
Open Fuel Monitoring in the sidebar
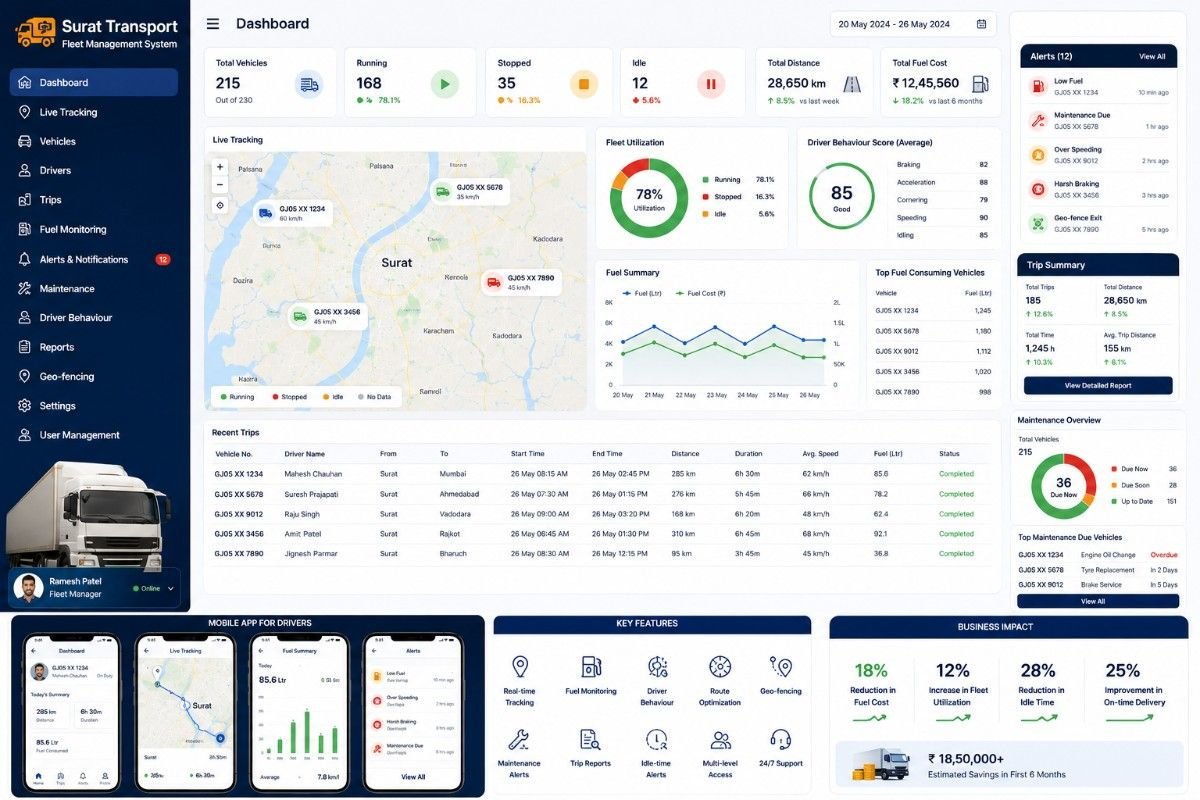pos(94,229)
